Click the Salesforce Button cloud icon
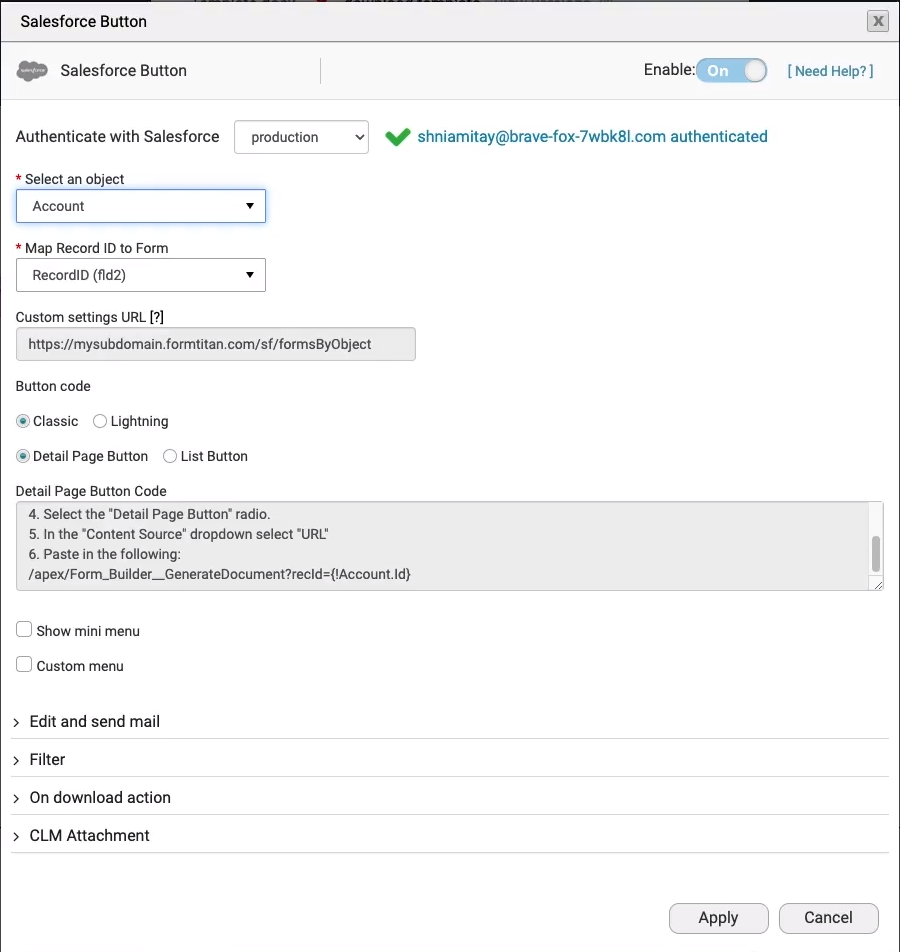The height and width of the screenshot is (952, 900). click(32, 70)
